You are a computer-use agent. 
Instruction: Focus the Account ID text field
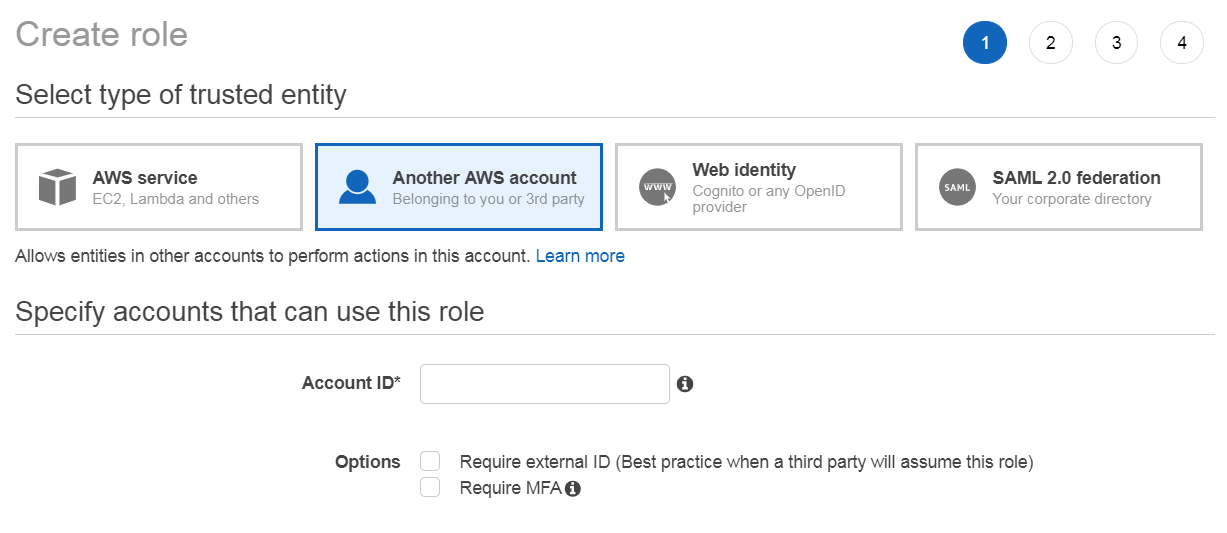pyautogui.click(x=544, y=384)
